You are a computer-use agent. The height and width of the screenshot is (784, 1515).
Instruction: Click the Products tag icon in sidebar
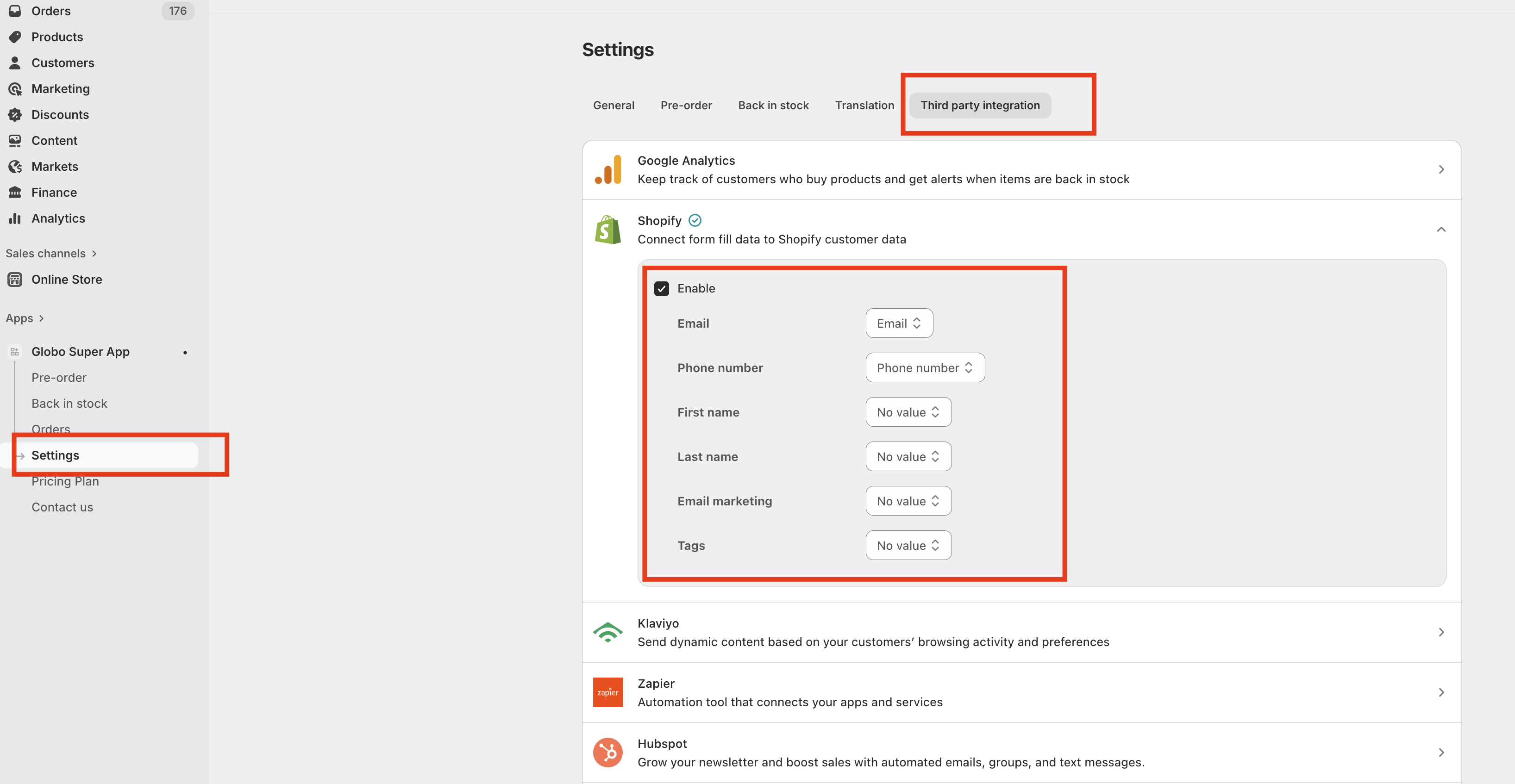point(15,37)
